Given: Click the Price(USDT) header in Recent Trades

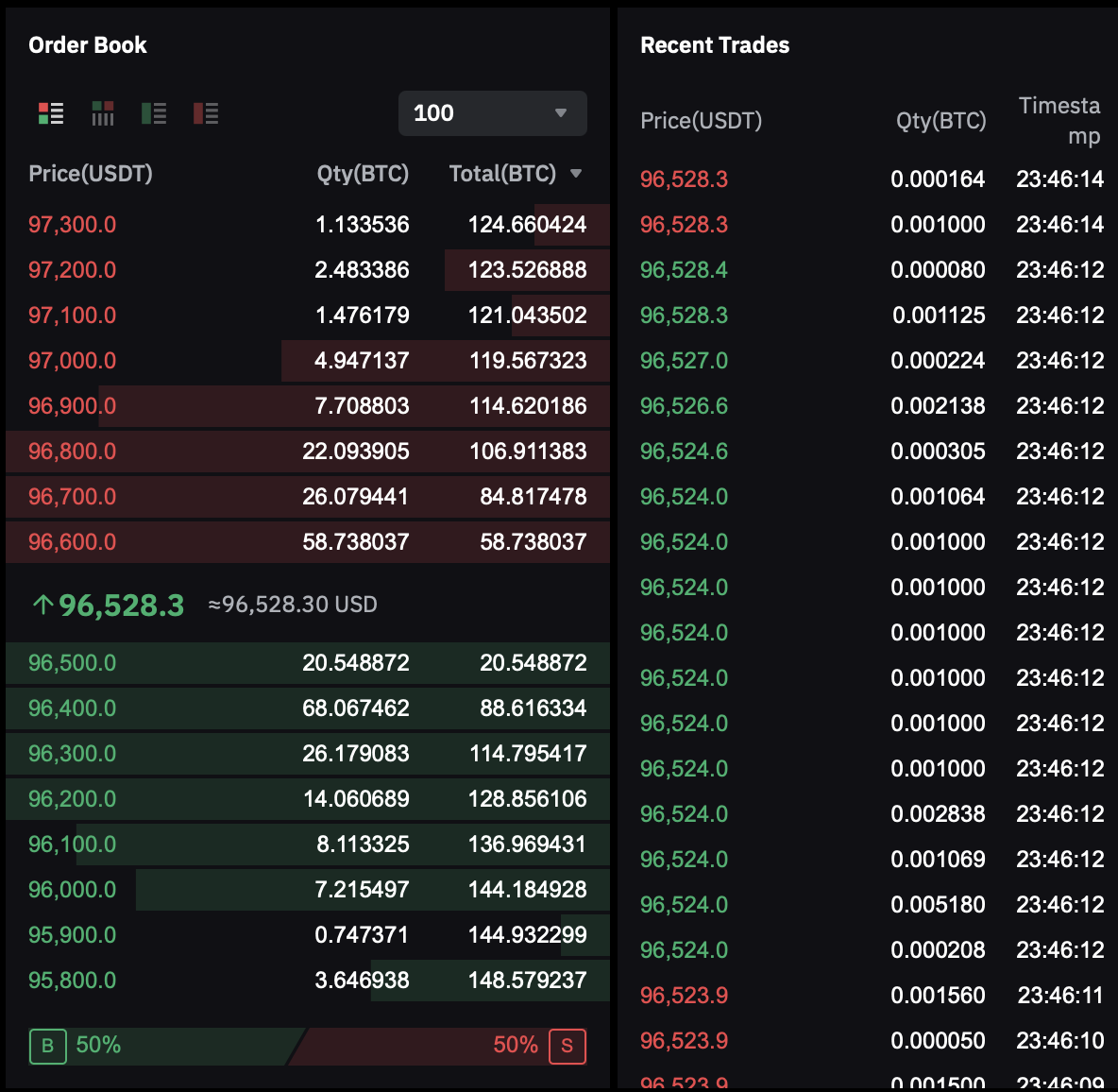Looking at the screenshot, I should pos(701,121).
